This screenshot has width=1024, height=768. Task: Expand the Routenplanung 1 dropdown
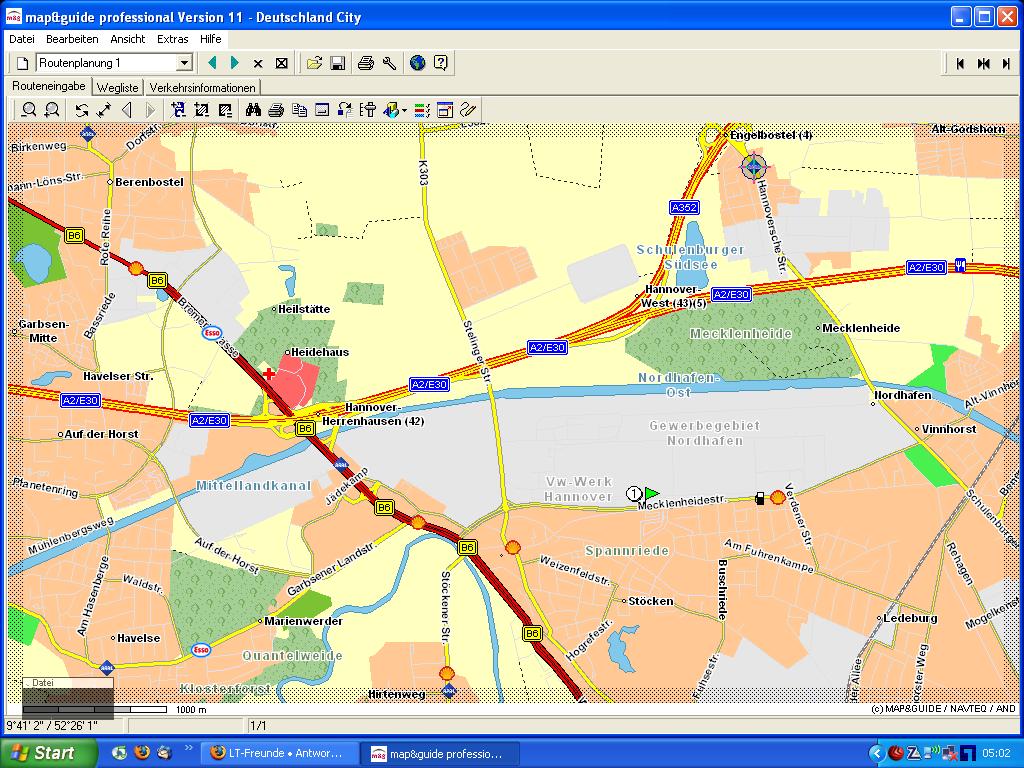(184, 63)
